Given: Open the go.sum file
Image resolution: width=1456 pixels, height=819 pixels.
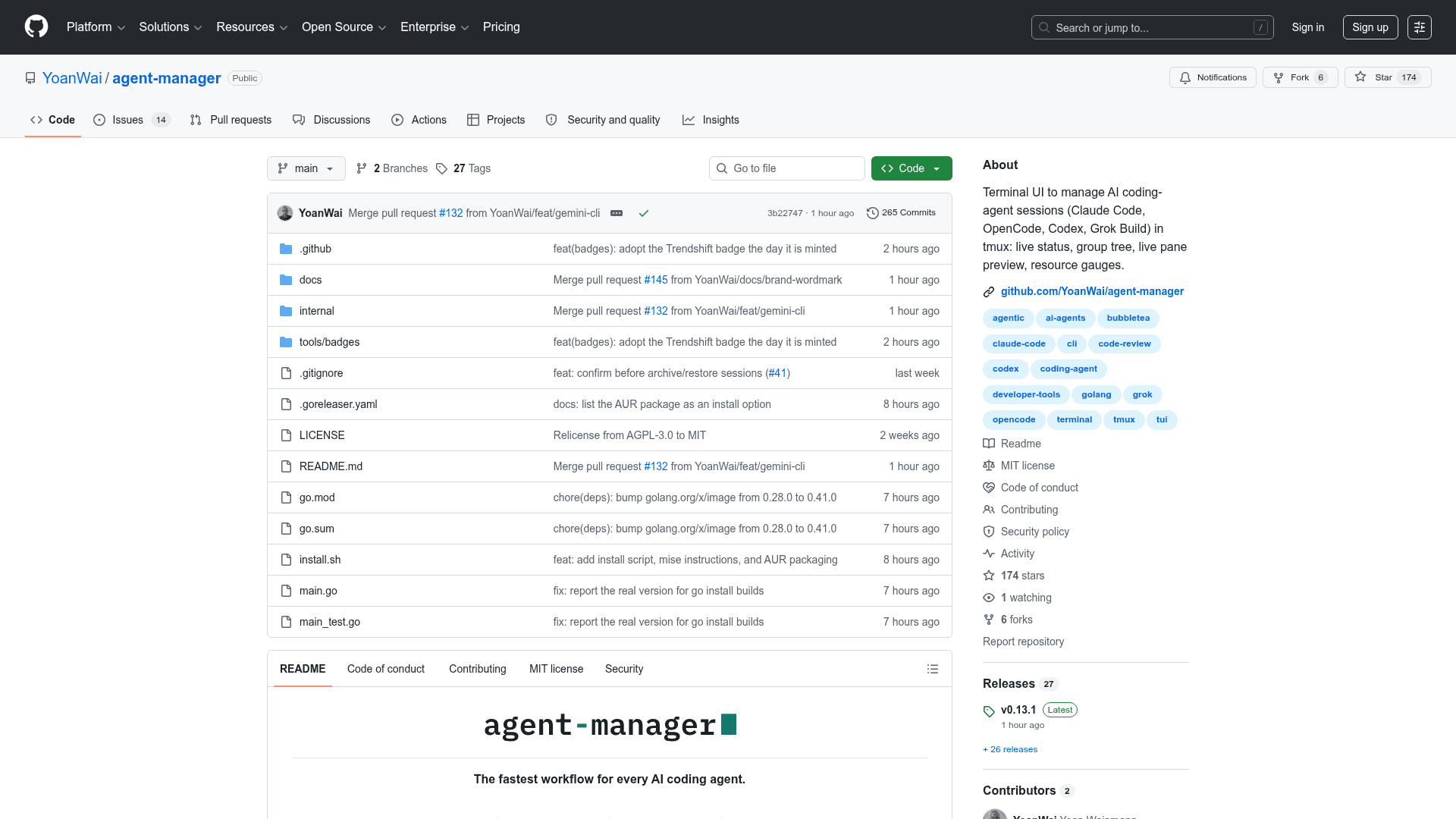Looking at the screenshot, I should pos(316,529).
